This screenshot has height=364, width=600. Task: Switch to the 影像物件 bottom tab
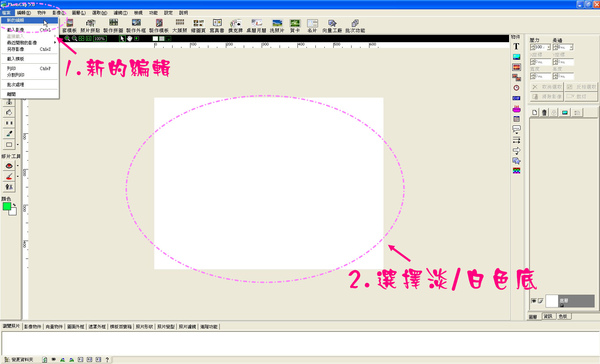33,326
